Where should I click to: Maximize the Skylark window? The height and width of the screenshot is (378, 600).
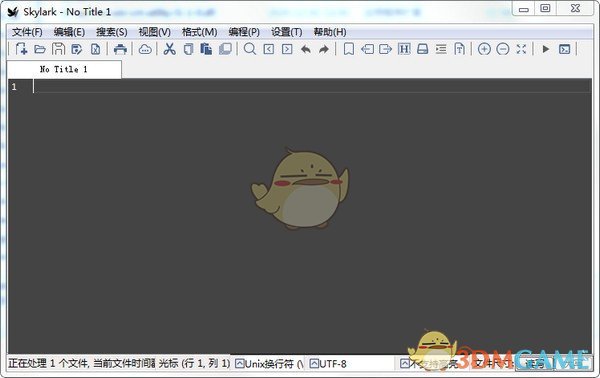[545, 8]
